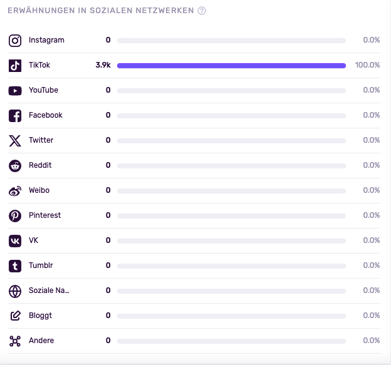Image resolution: width=391 pixels, height=365 pixels.
Task: Select the 100.0% value for TikTok
Action: pyautogui.click(x=368, y=65)
